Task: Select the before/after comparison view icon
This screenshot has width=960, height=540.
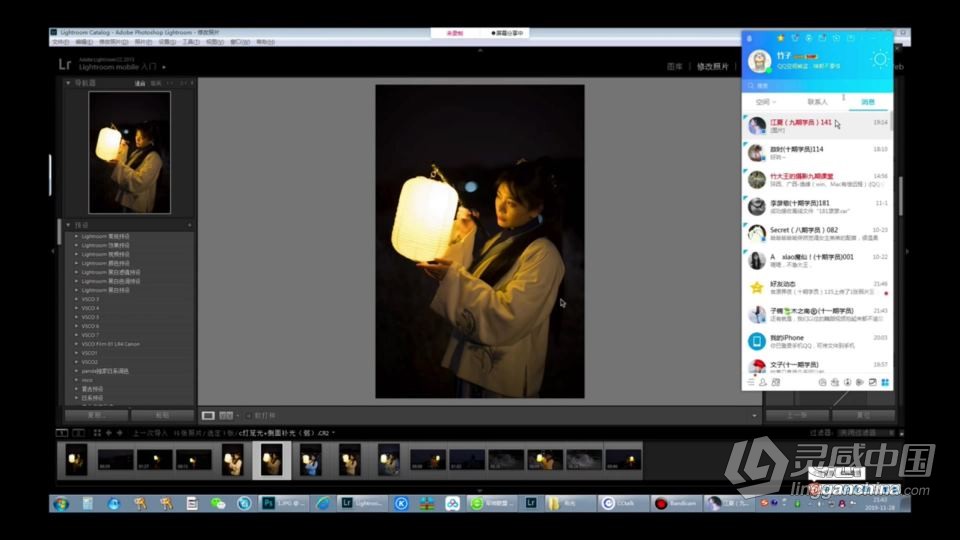Action: [226, 416]
